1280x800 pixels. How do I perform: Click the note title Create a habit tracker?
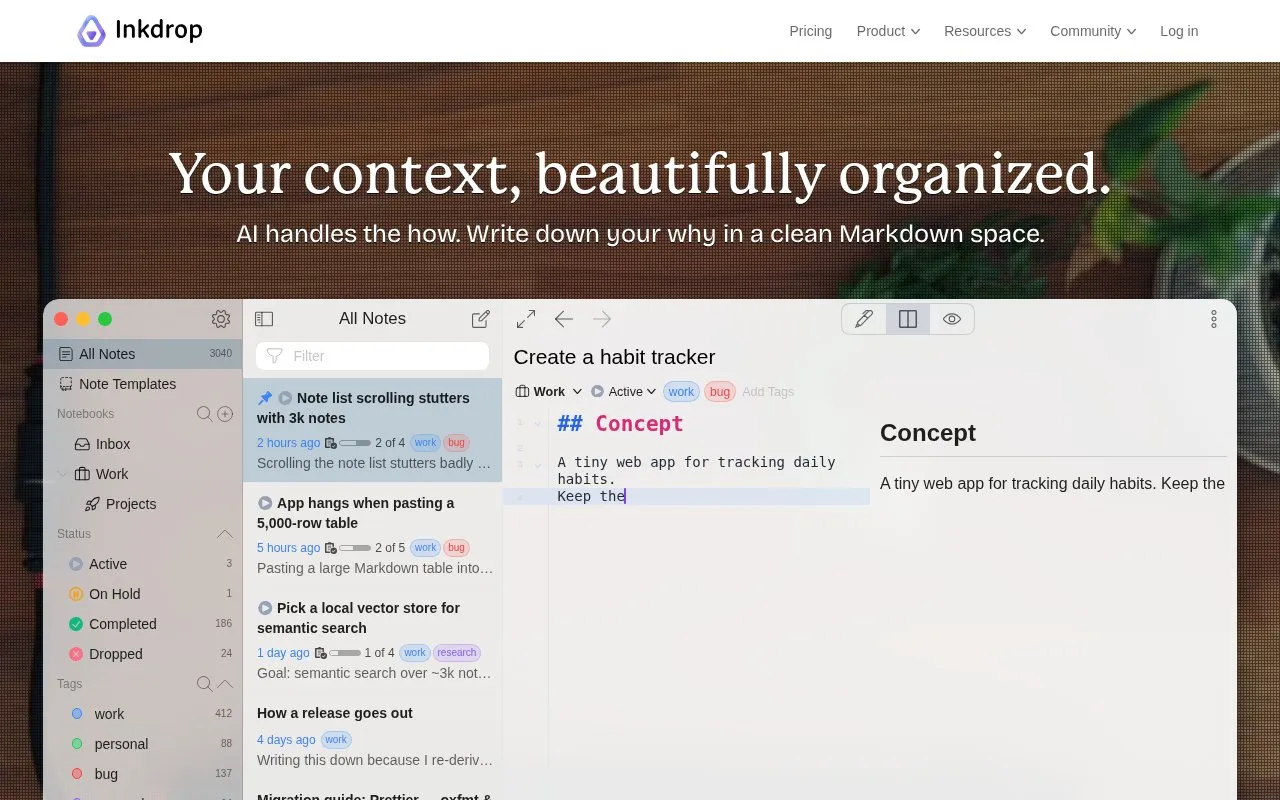point(614,357)
